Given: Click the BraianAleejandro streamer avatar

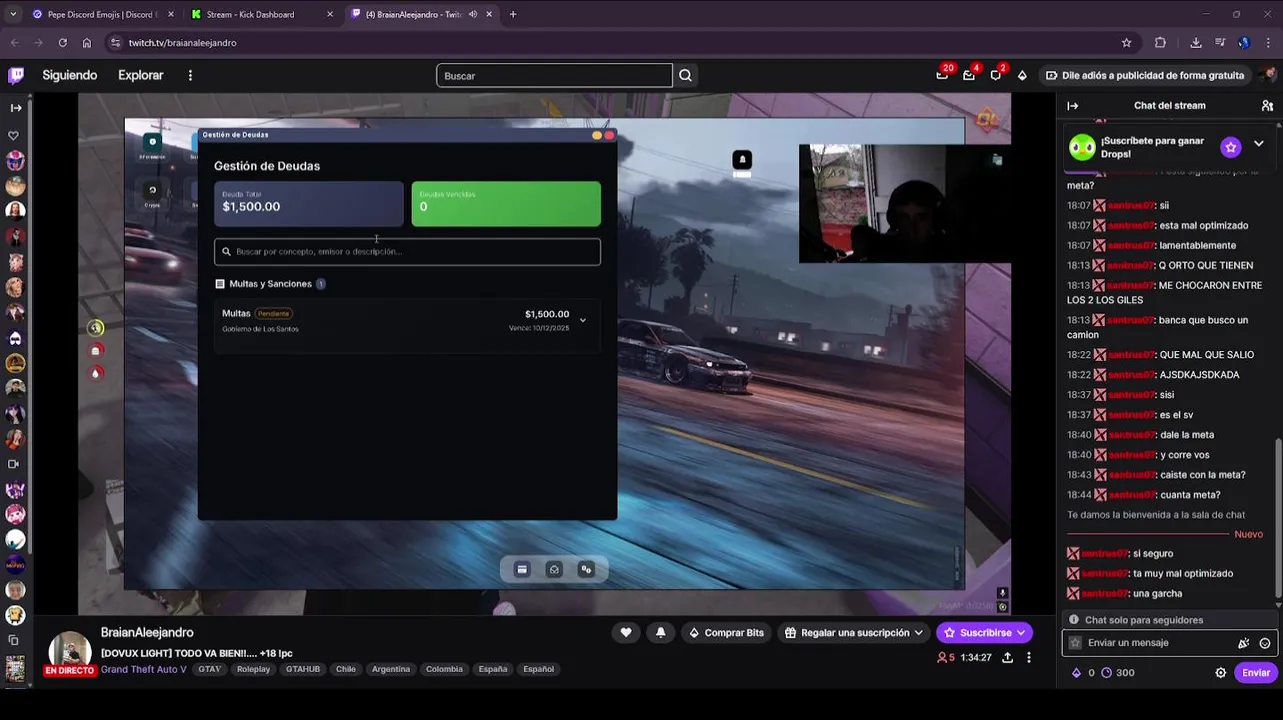Looking at the screenshot, I should coord(70,650).
